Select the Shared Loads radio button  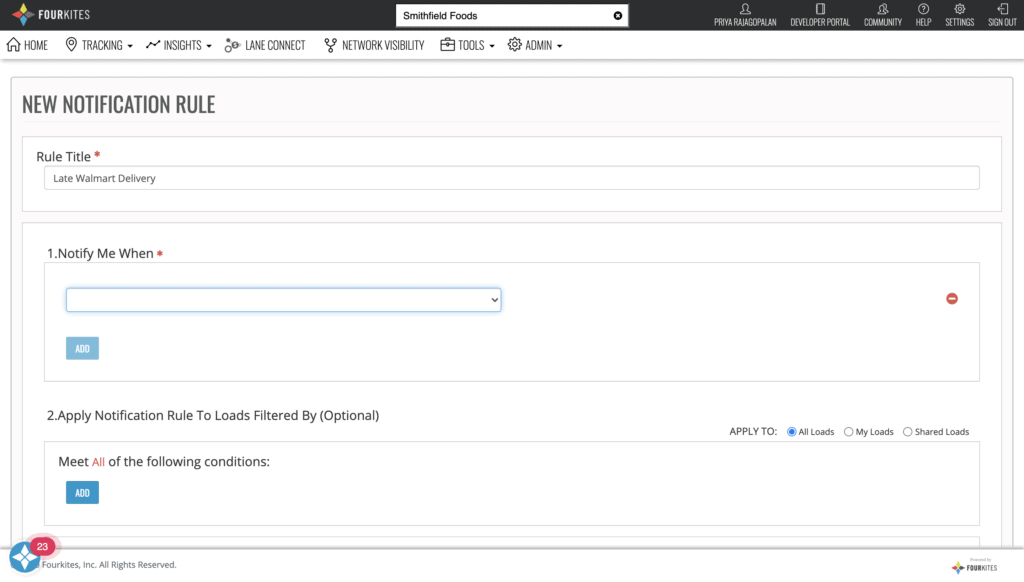pyautogui.click(x=908, y=432)
